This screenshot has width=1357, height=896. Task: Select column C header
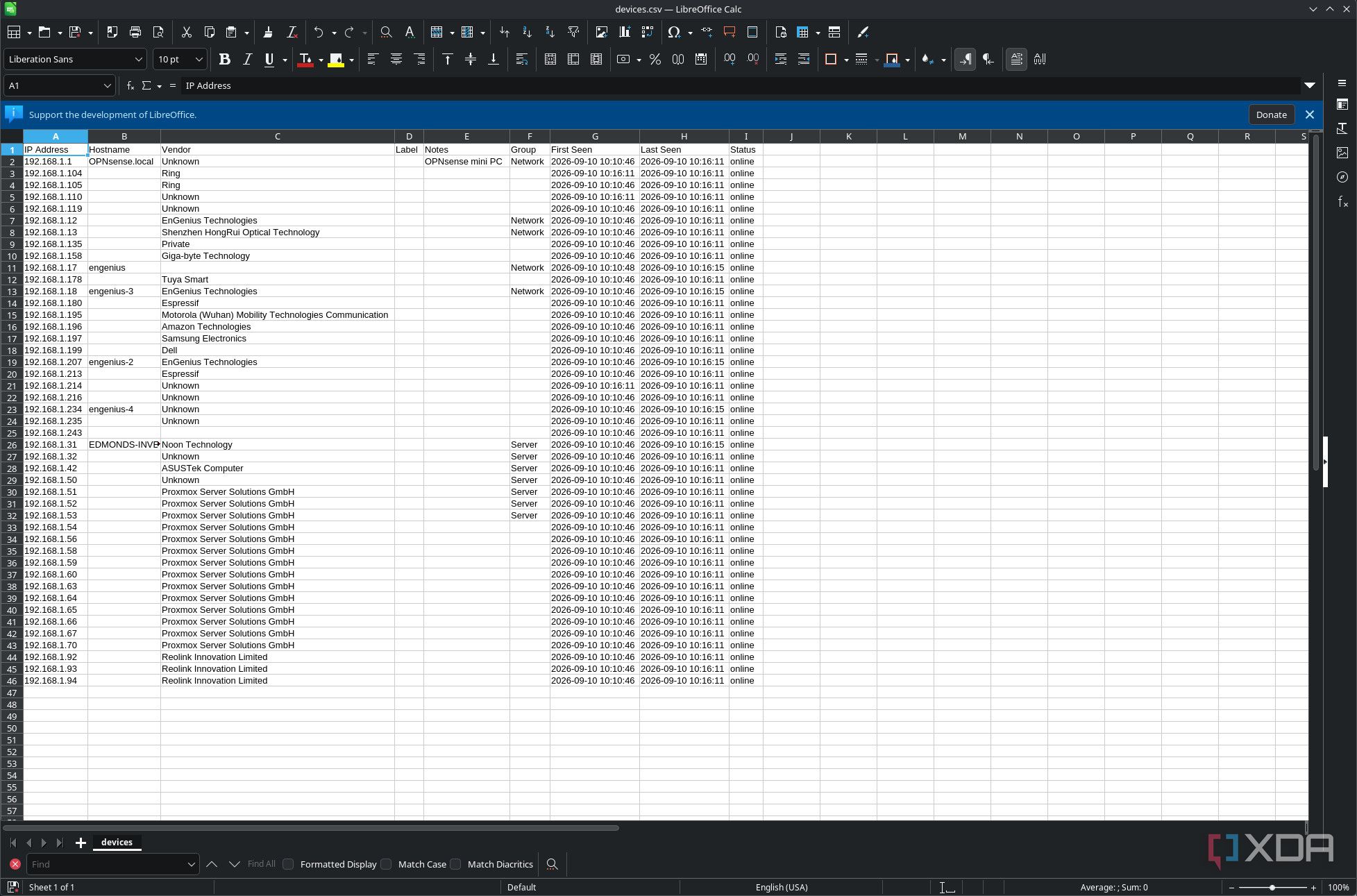coord(277,136)
